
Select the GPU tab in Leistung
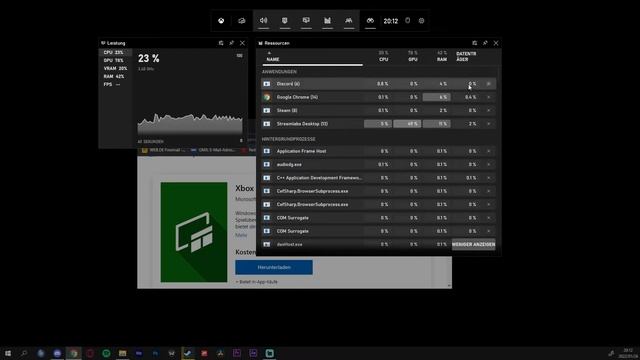pyautogui.click(x=115, y=60)
